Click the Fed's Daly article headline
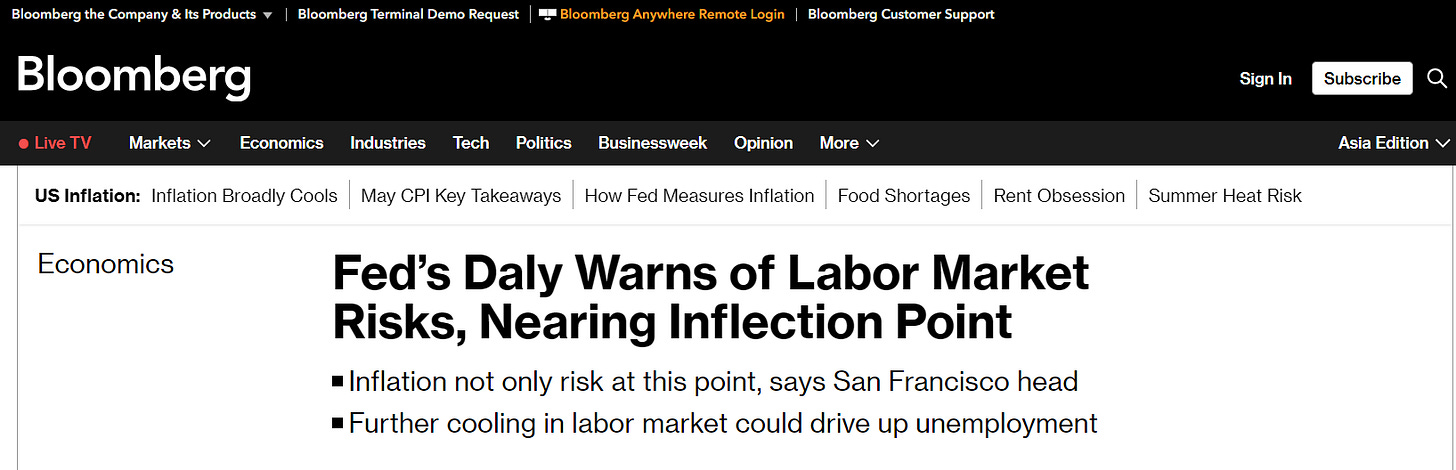Screen dimensions: 1456x470 710,297
